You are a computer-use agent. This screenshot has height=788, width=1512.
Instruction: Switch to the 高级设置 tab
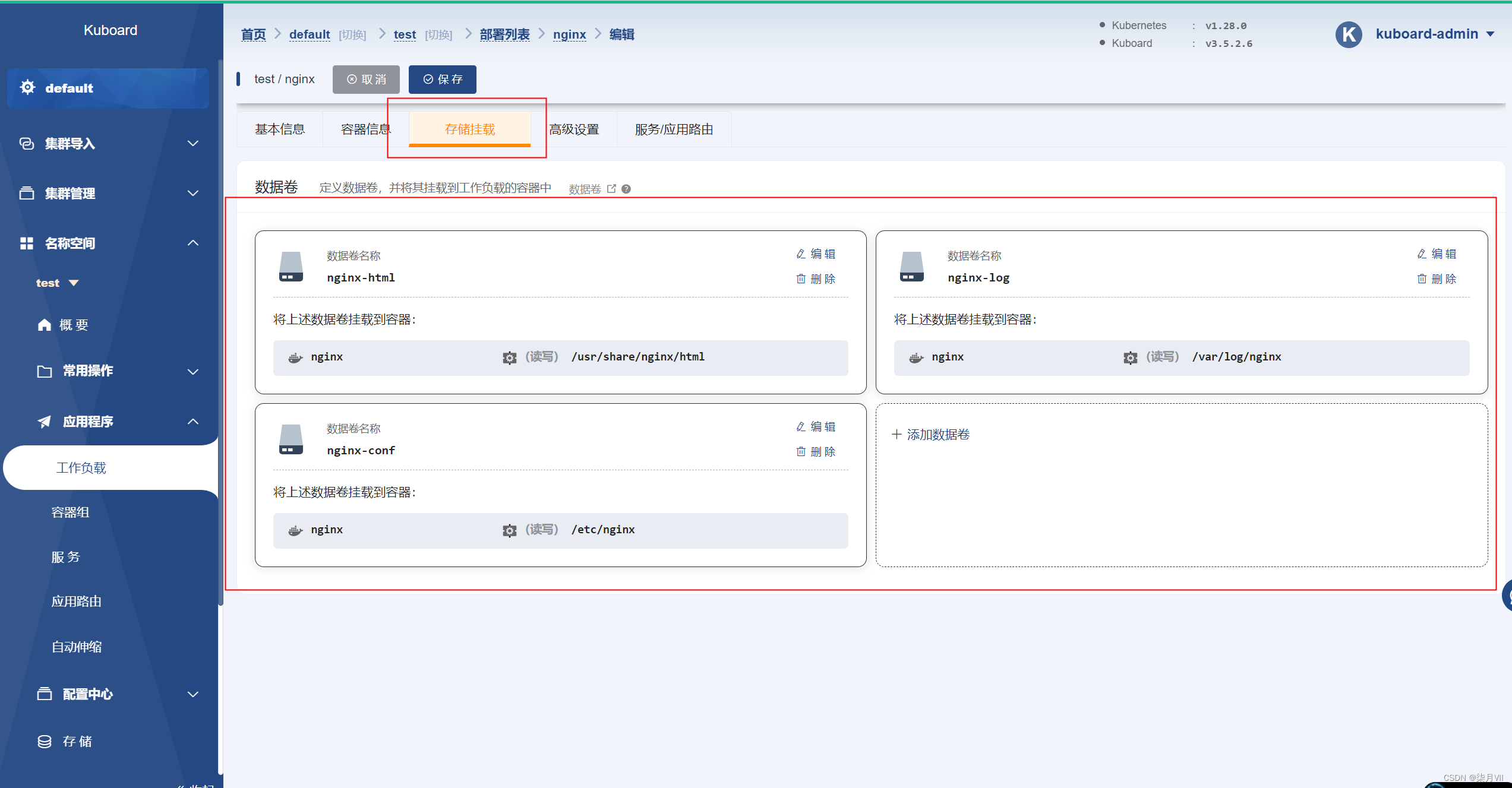[x=574, y=129]
